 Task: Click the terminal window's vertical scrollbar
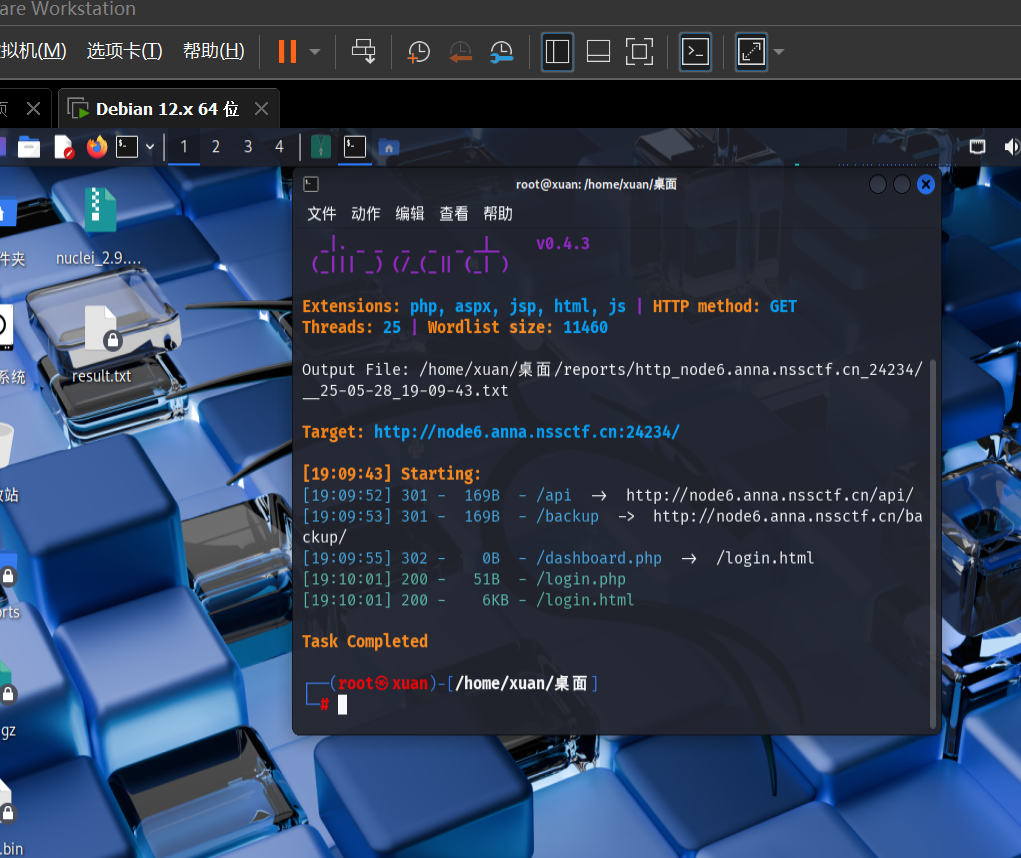coord(933,543)
